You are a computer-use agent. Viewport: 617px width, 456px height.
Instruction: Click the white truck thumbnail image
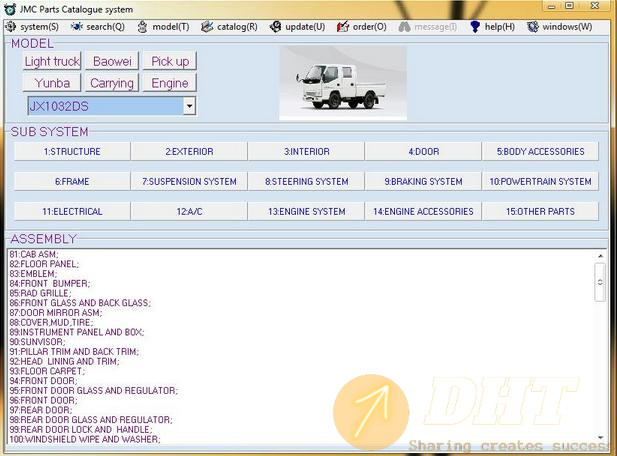(x=343, y=83)
